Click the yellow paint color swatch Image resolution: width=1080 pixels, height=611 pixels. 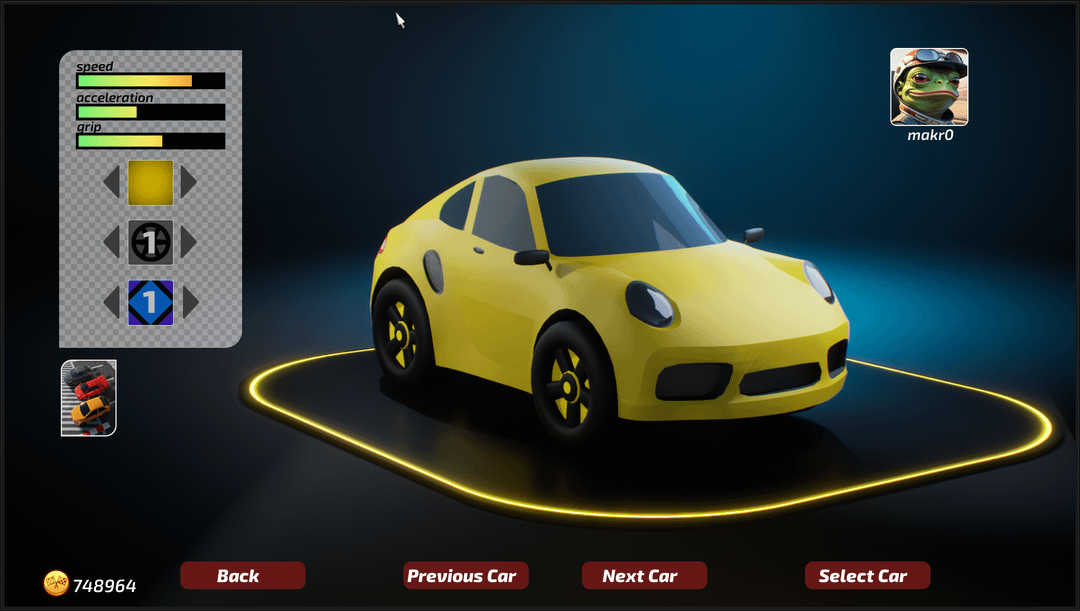(150, 182)
